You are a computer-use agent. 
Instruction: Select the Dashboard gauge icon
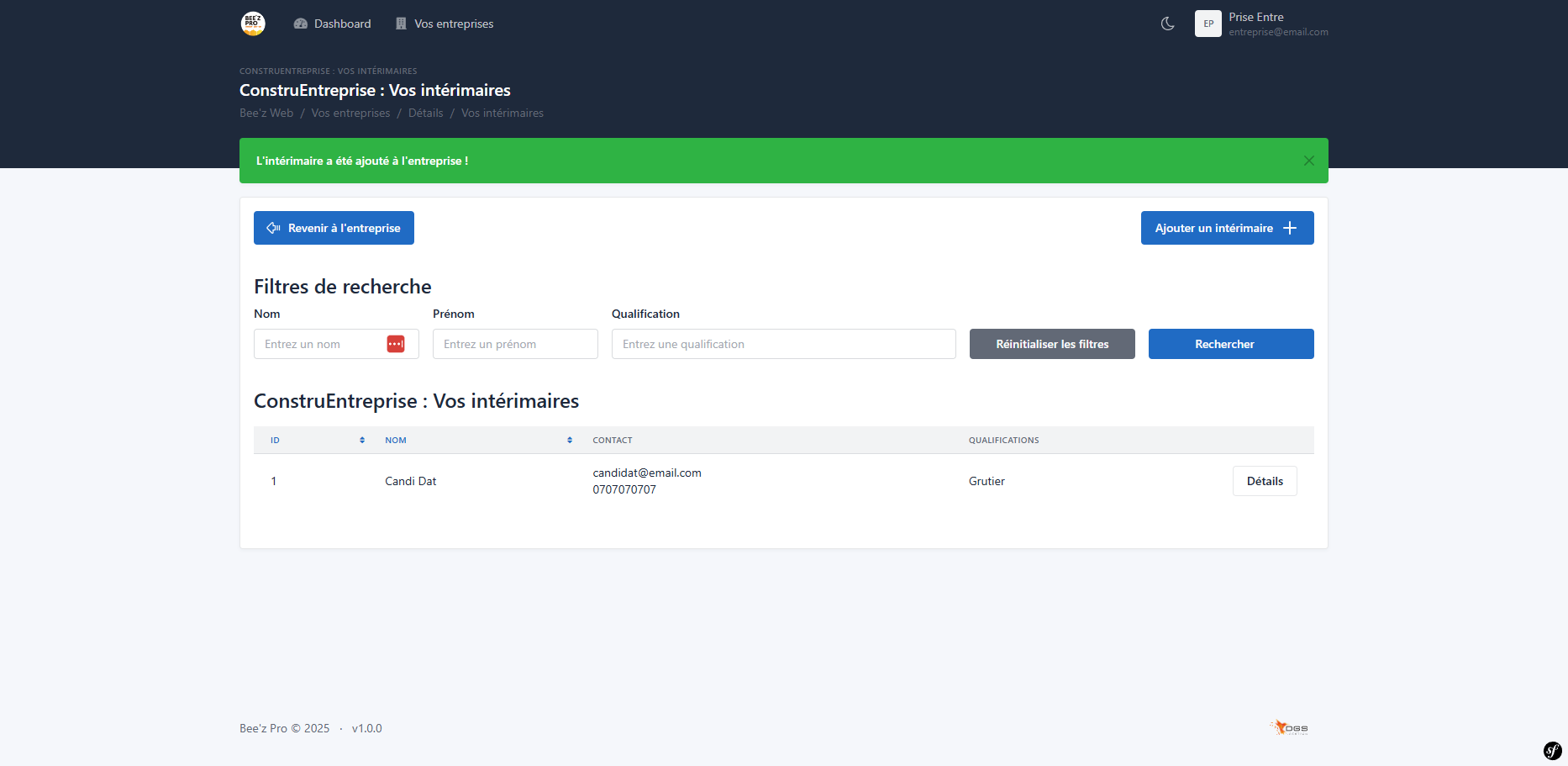[300, 24]
